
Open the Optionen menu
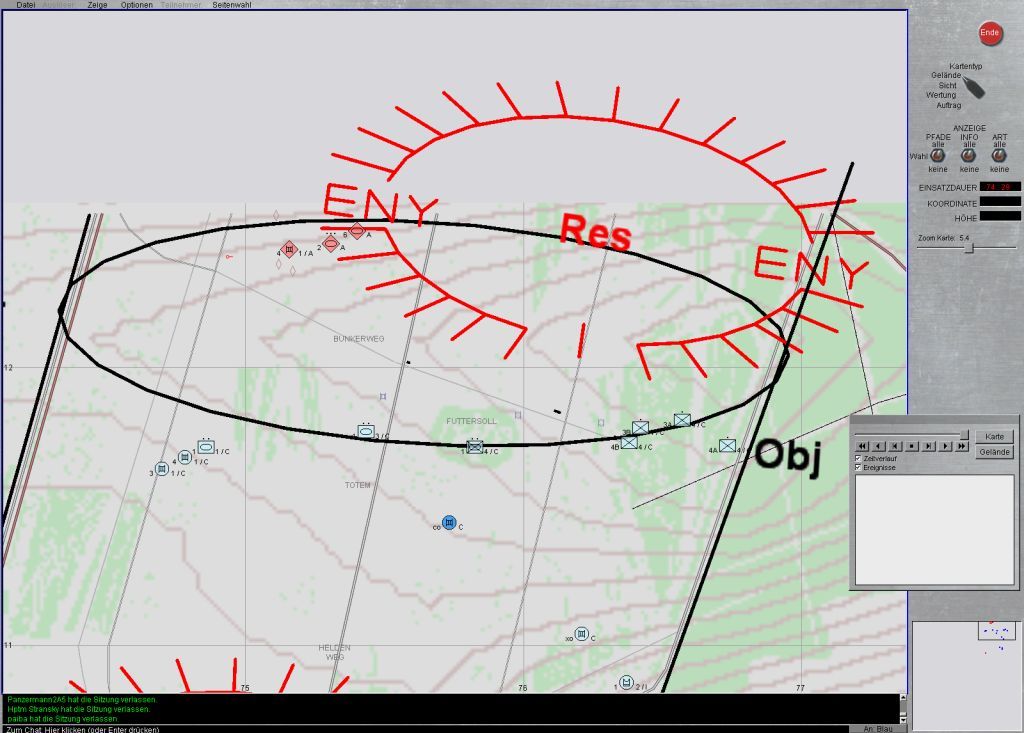137,5
